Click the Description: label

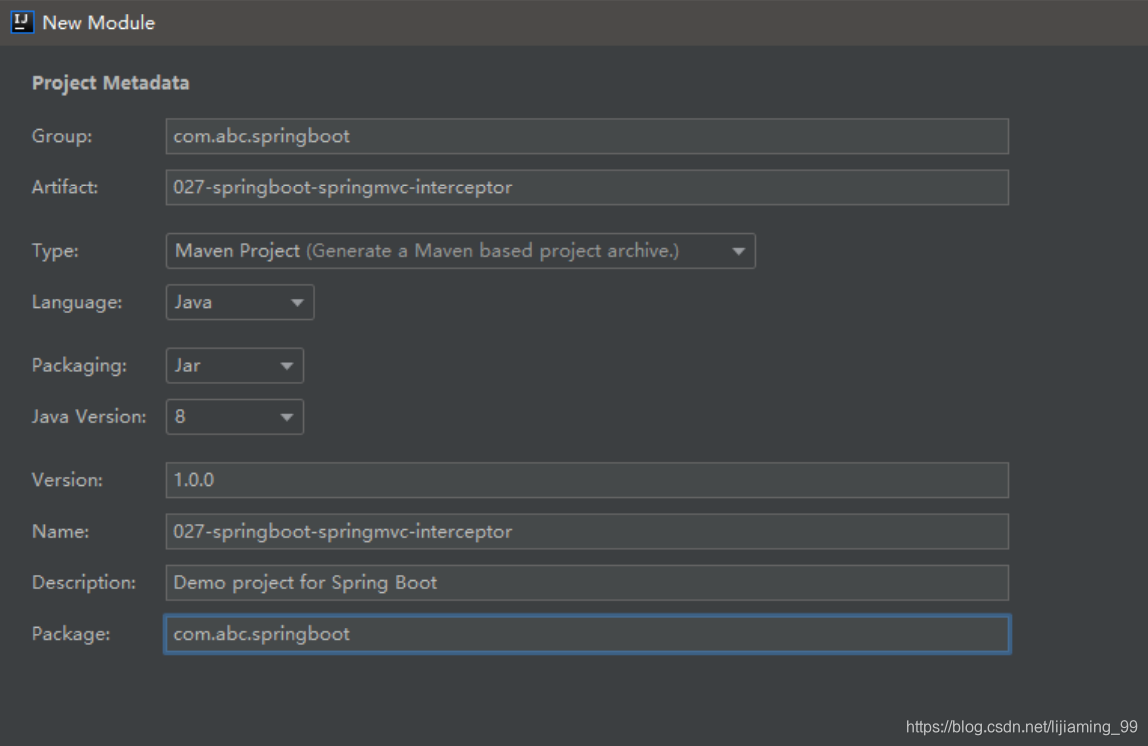click(x=83, y=583)
